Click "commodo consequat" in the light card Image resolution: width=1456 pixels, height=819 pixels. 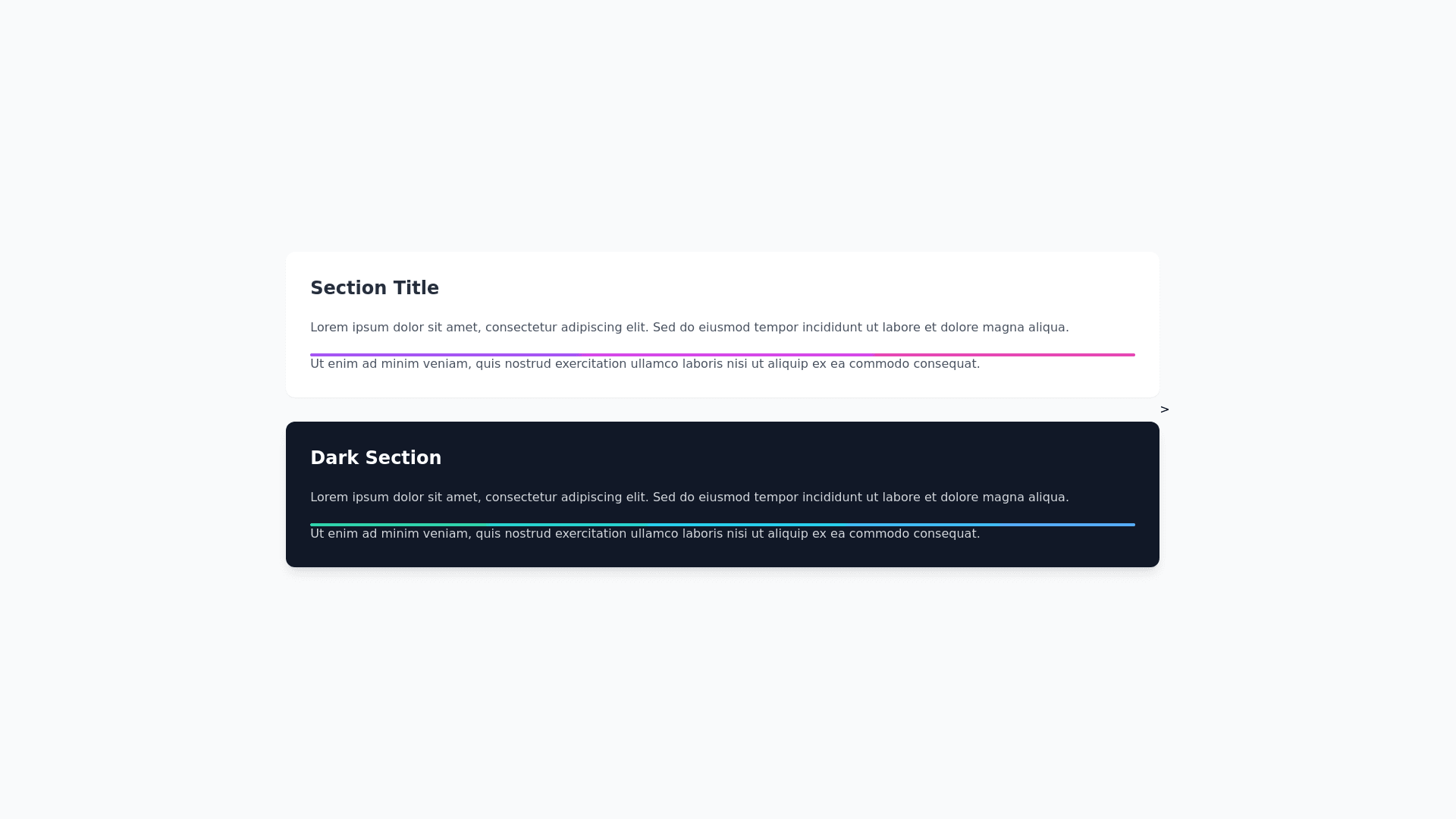click(x=914, y=364)
